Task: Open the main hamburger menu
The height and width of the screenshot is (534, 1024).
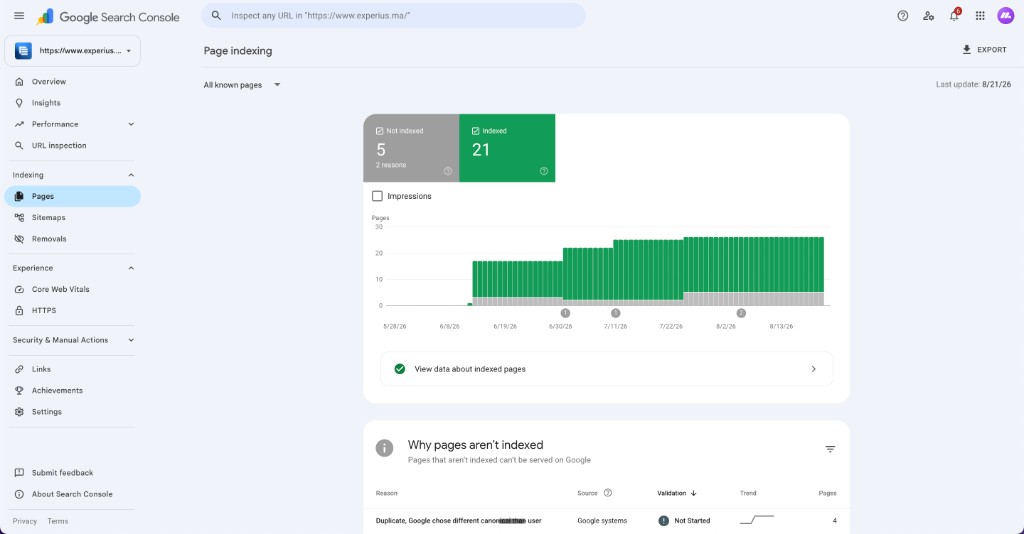Action: click(19, 16)
